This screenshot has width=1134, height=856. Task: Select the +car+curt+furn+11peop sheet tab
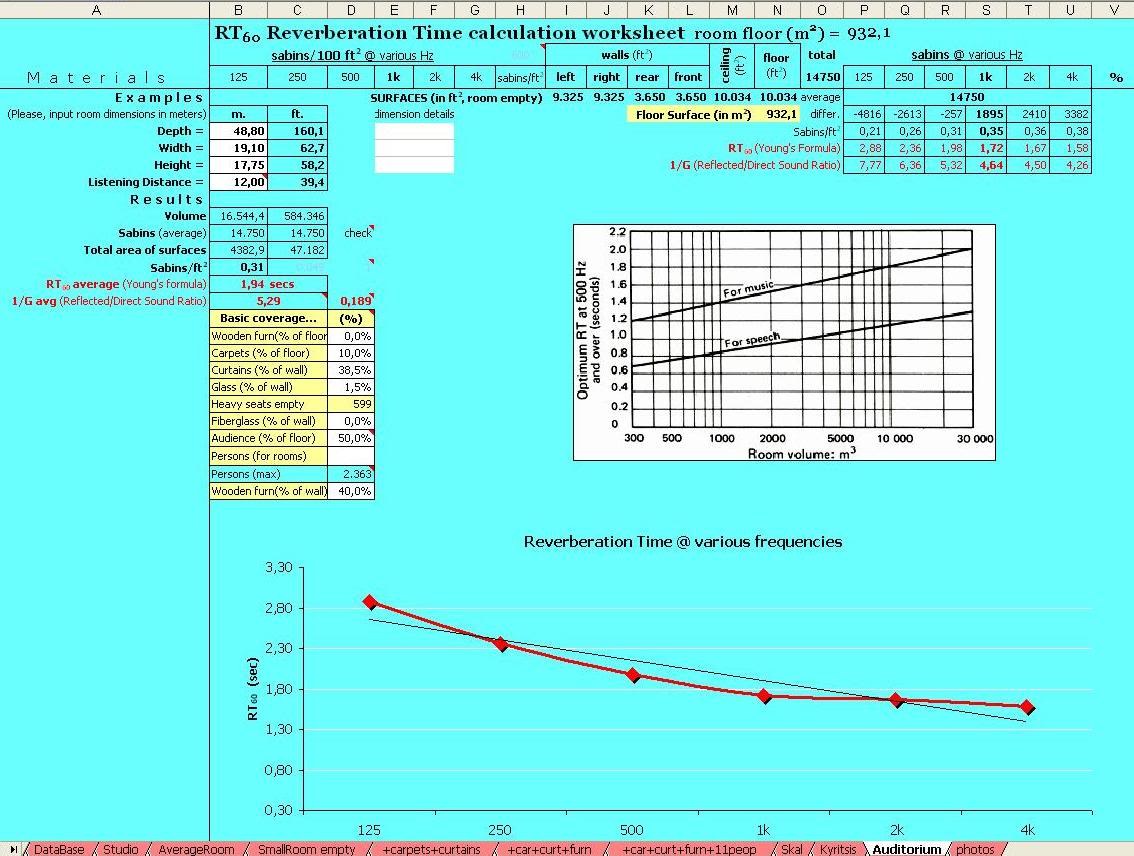click(688, 849)
